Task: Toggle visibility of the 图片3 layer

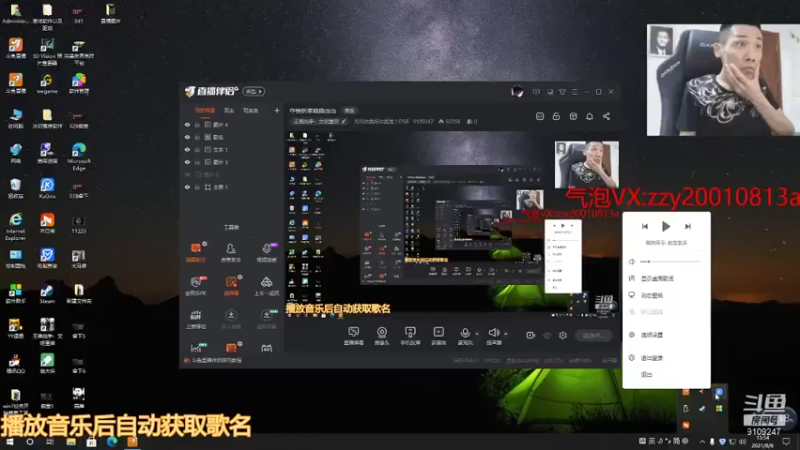Action: click(x=187, y=162)
